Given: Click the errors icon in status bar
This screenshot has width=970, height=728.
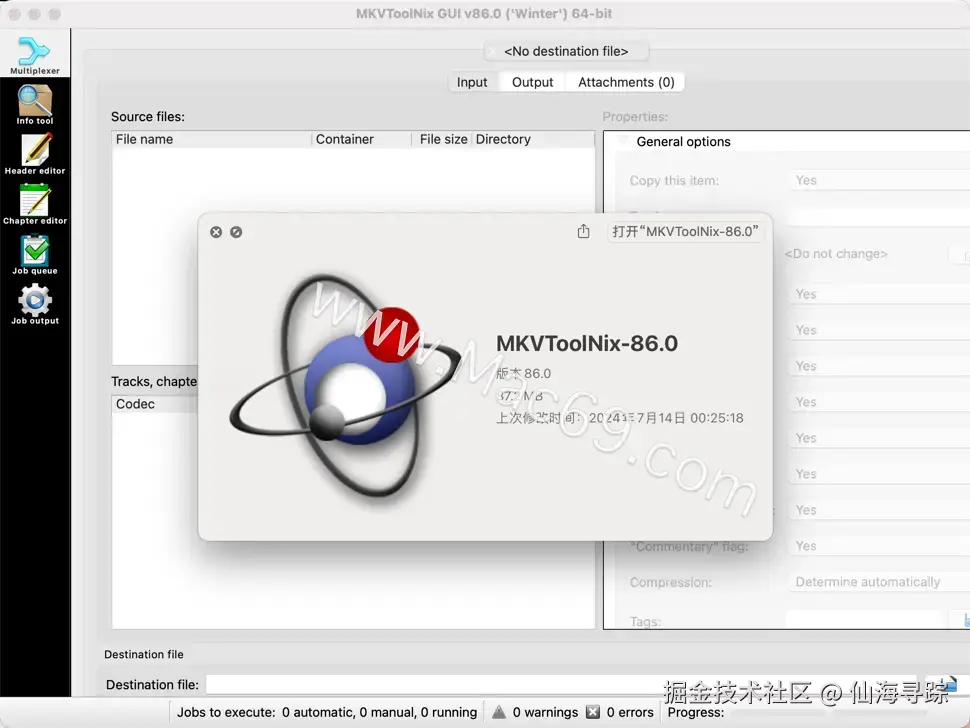Looking at the screenshot, I should [x=593, y=712].
